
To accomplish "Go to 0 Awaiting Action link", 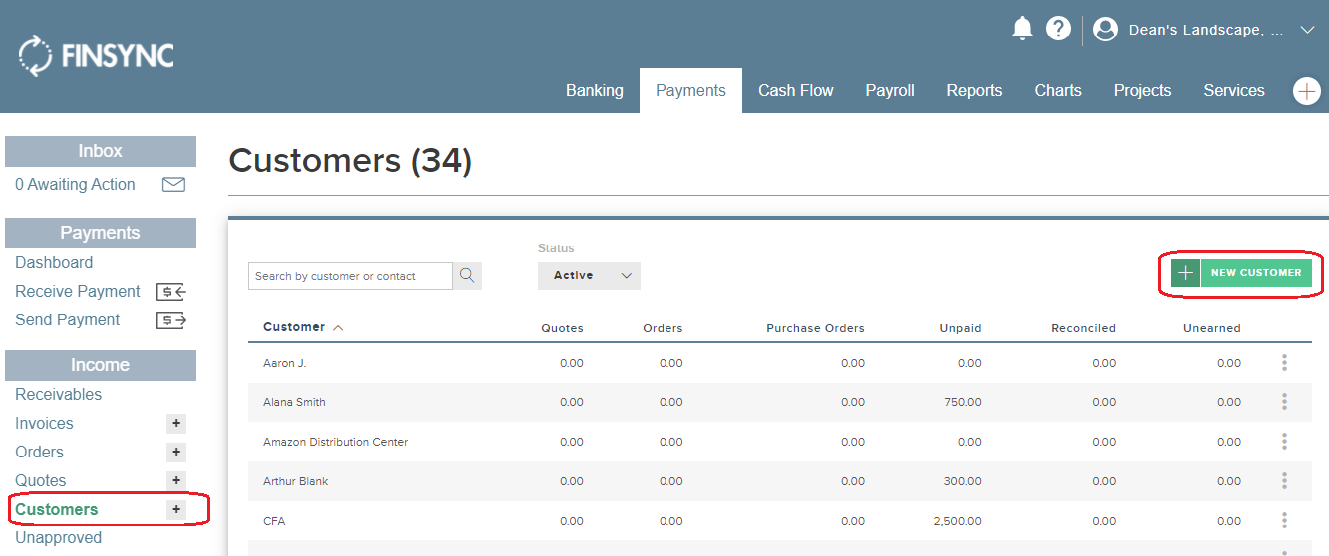I will coord(75,185).
